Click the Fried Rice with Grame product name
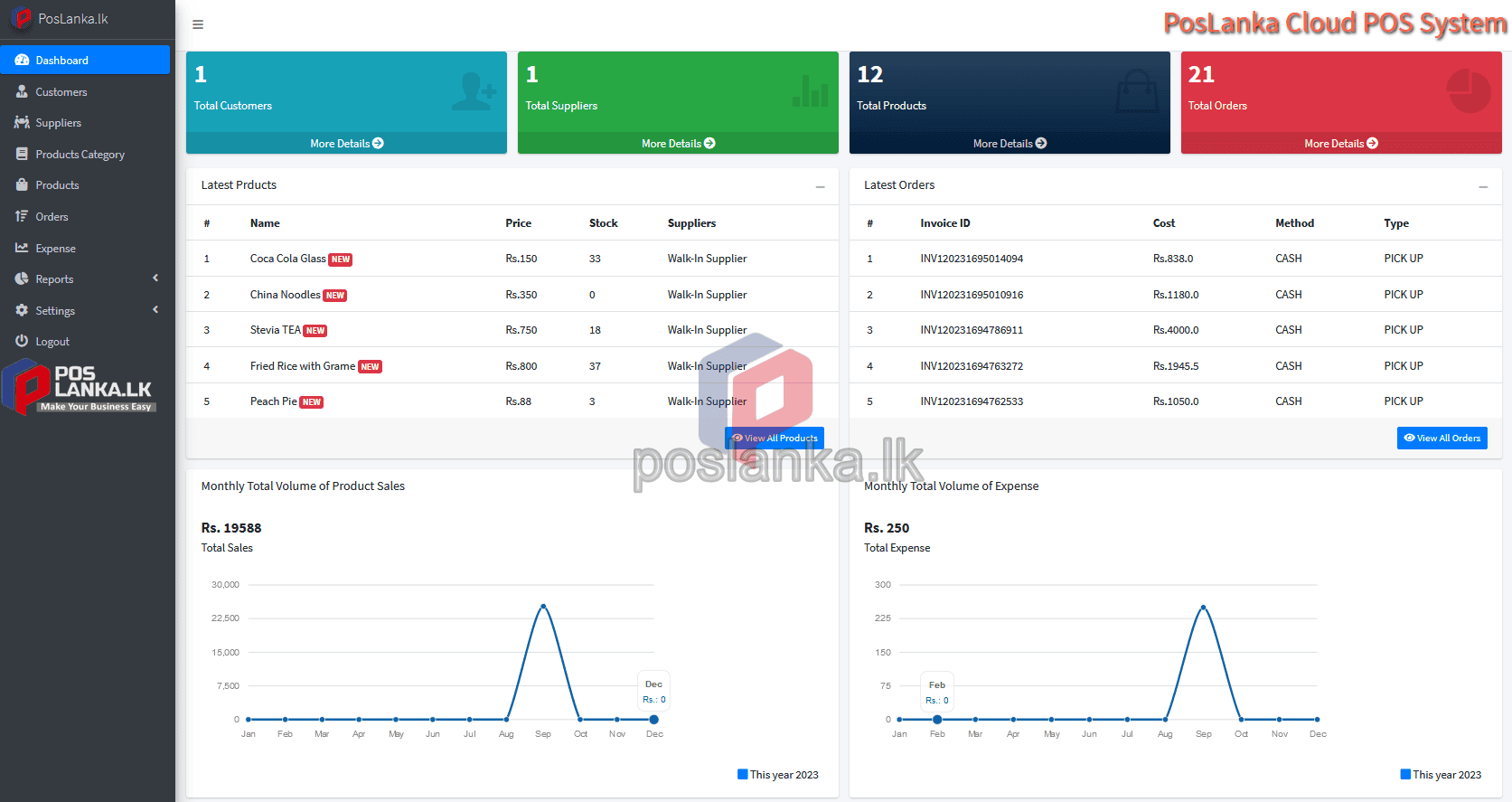The height and width of the screenshot is (802, 1512). pyautogui.click(x=303, y=366)
